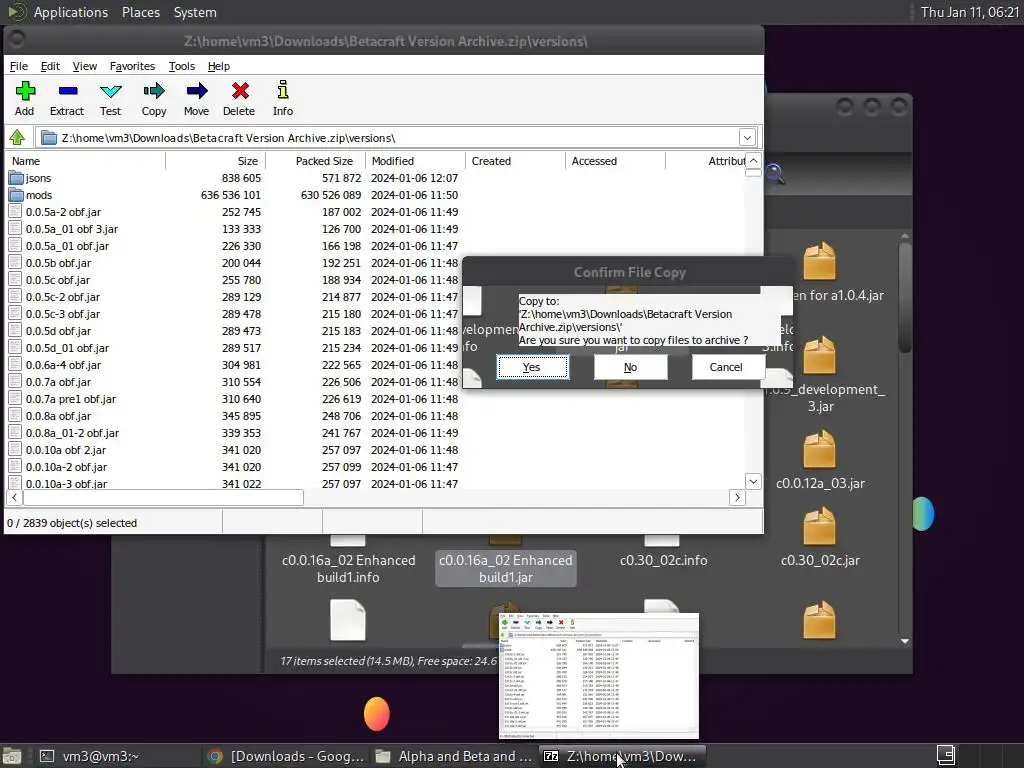1024x768 pixels.
Task: Select c0.30_02c.info file in file manager
Action: tap(663, 560)
